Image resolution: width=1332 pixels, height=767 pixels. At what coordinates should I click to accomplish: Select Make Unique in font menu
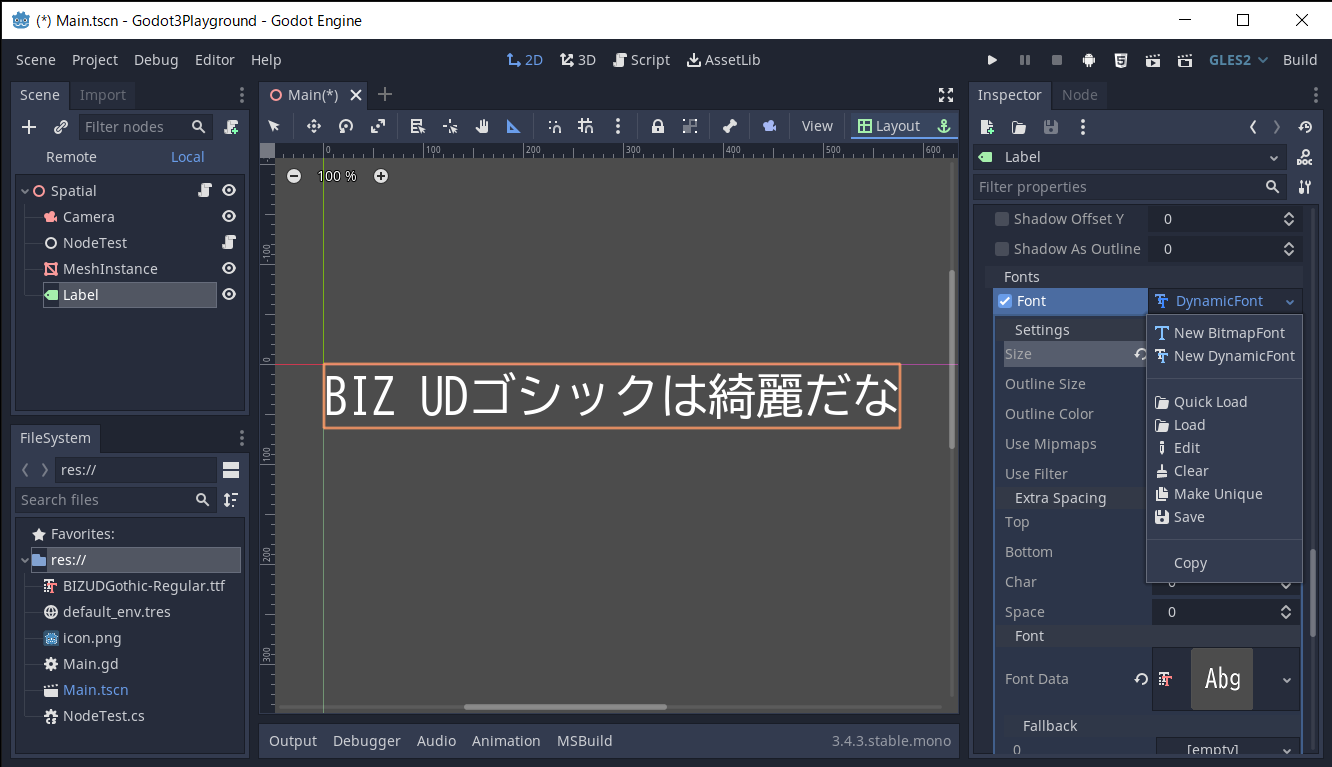point(1217,494)
